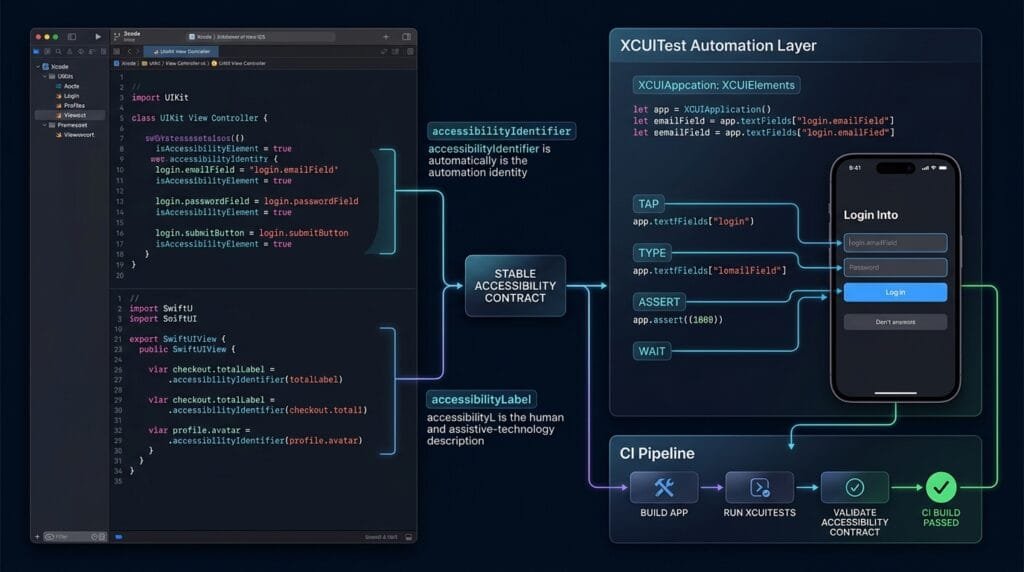The width and height of the screenshot is (1024, 572).
Task: Add a new editor with the plus icon
Action: 386,37
